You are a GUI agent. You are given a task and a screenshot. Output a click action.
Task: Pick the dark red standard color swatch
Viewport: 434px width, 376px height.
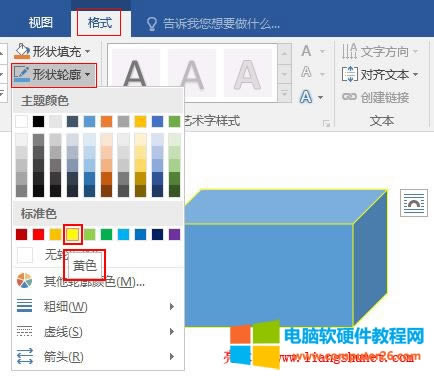(22, 234)
